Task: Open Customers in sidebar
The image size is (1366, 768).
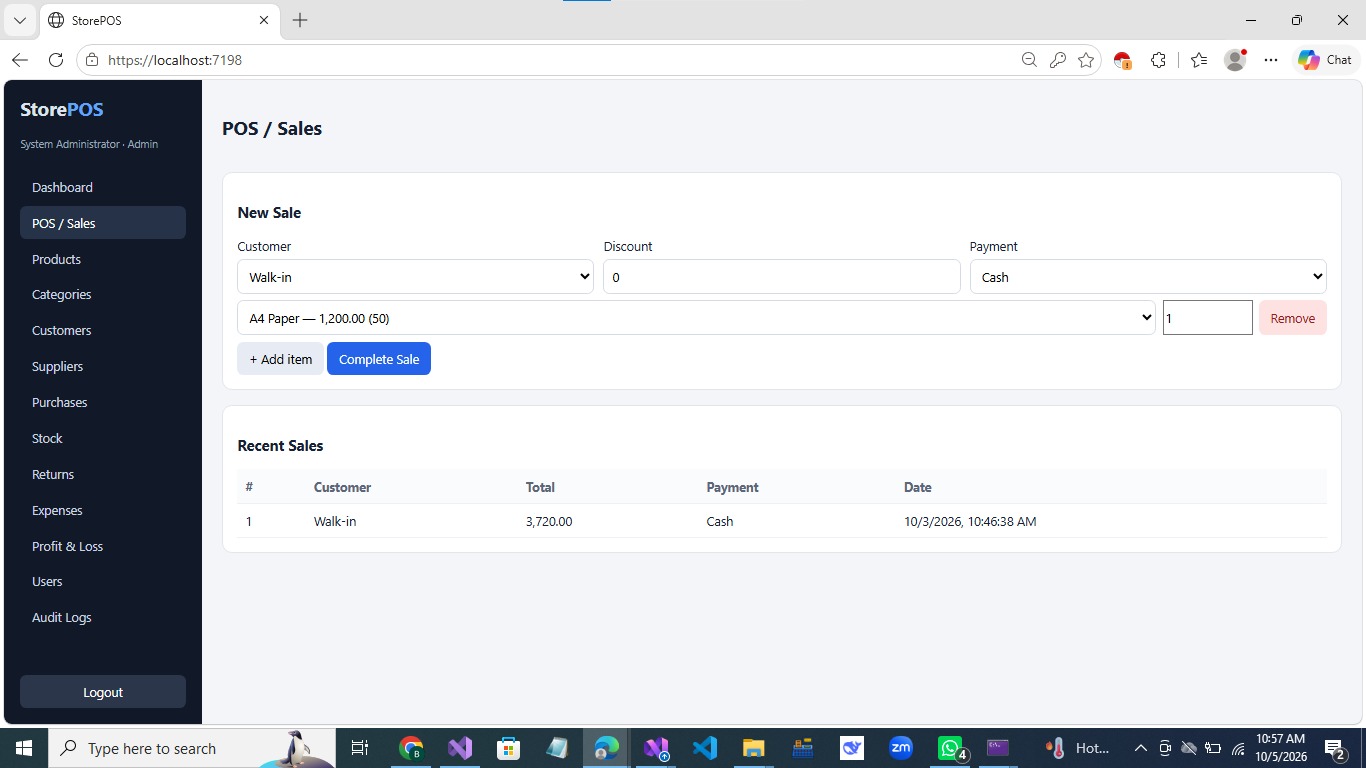Action: [103, 330]
